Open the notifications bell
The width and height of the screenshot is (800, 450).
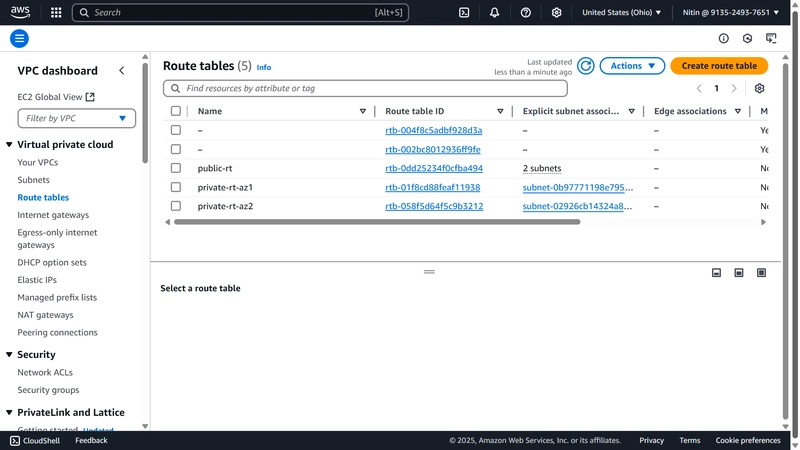[494, 13]
